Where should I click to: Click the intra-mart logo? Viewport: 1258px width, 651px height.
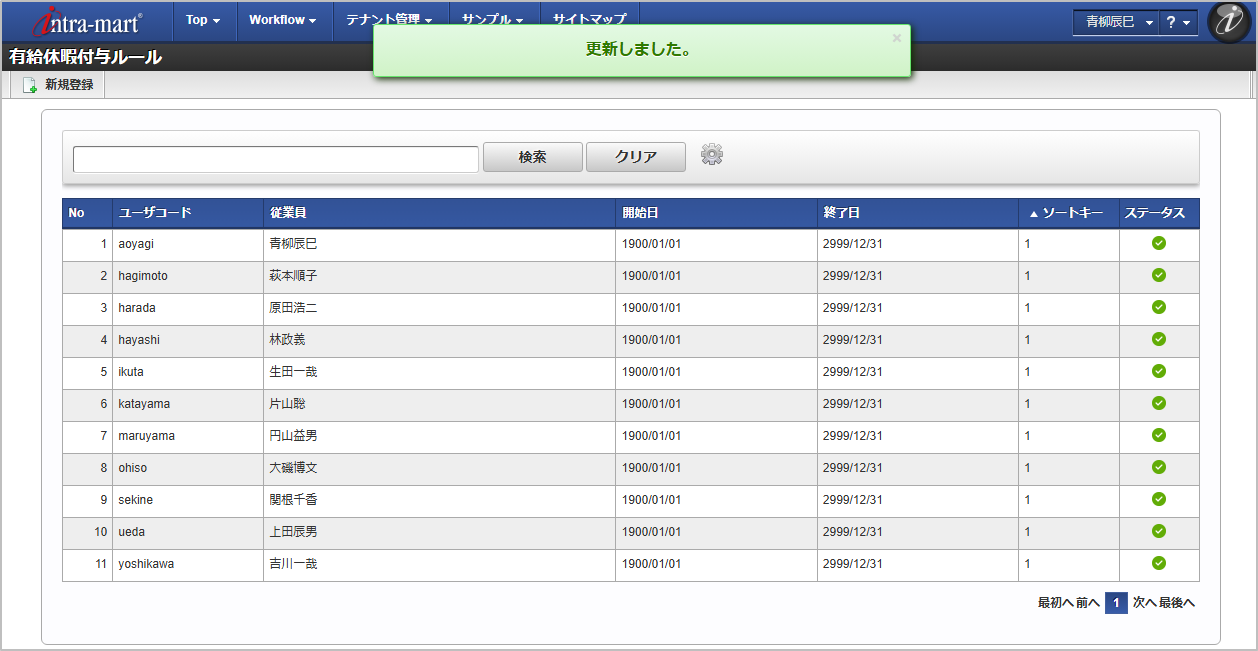[x=87, y=21]
